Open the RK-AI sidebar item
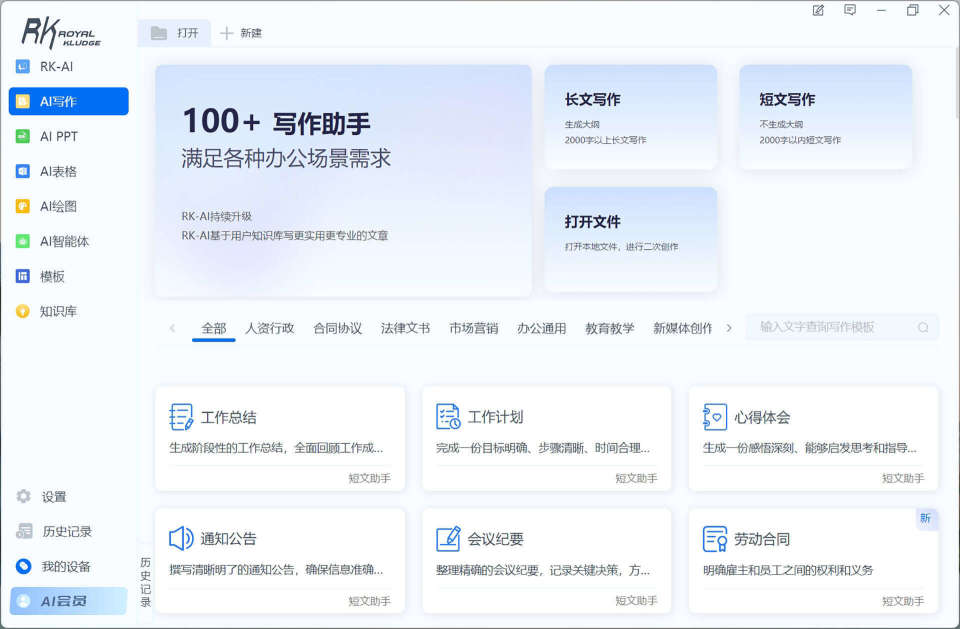The height and width of the screenshot is (629, 960). tap(56, 67)
